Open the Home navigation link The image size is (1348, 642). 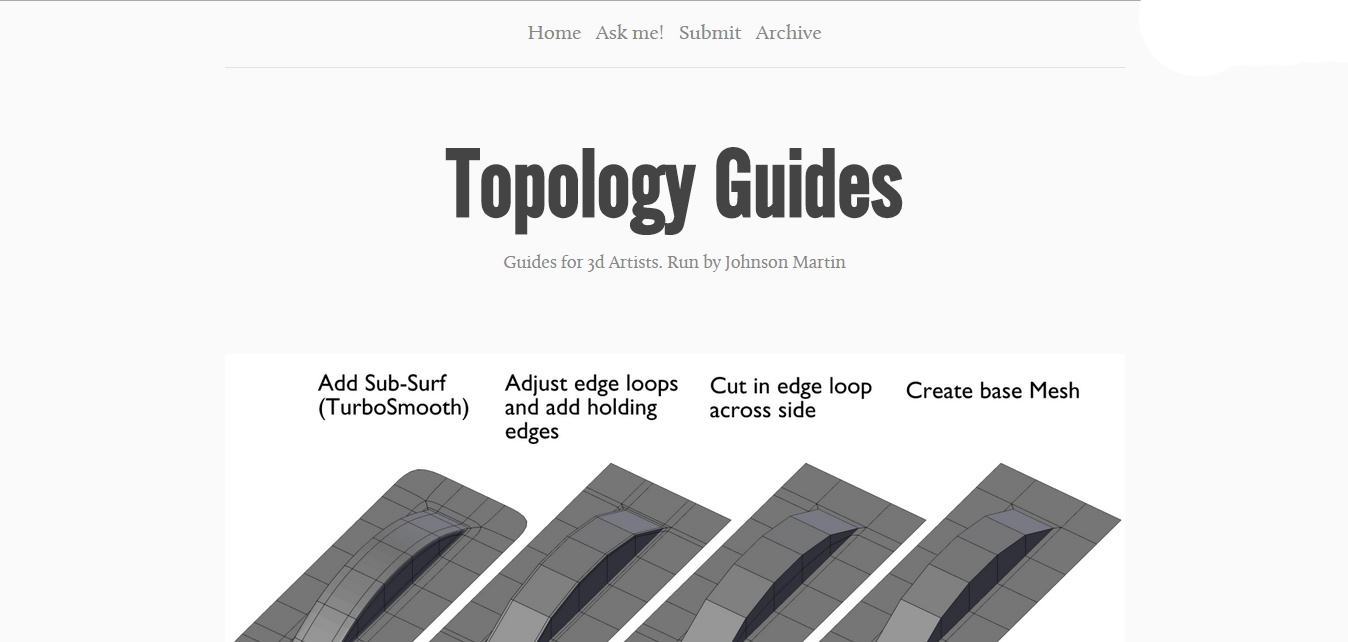coord(554,33)
